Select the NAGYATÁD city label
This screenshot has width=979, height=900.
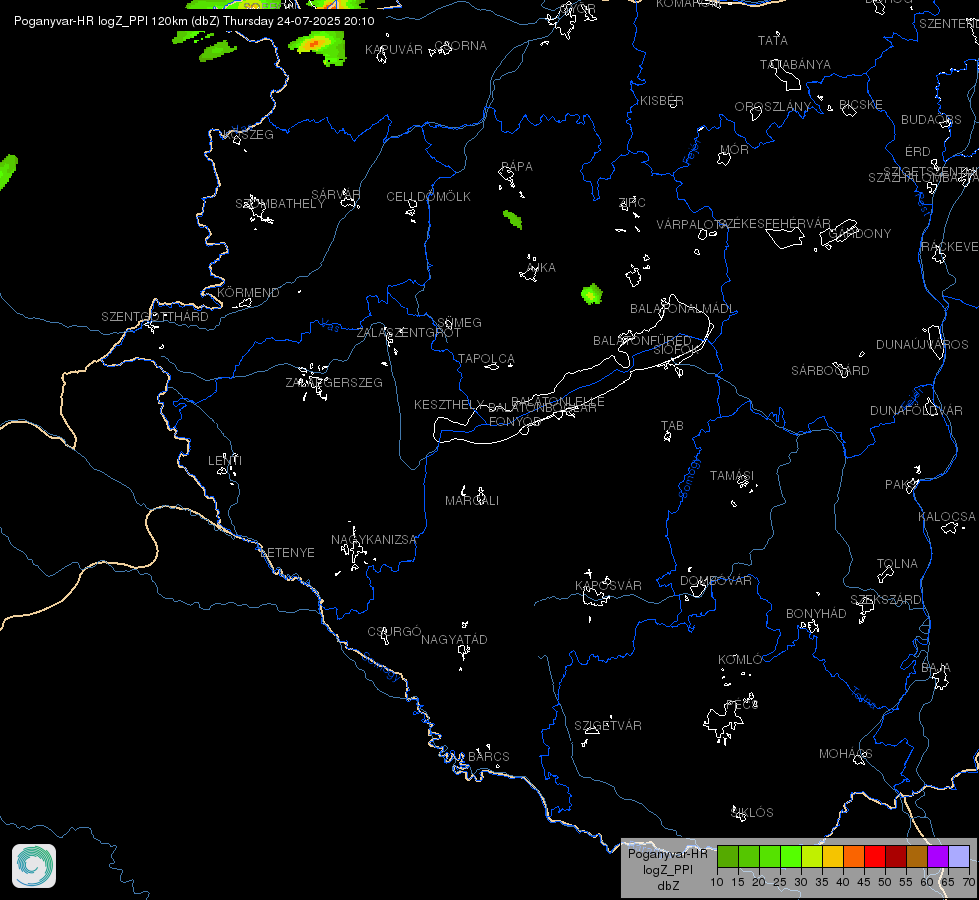(x=454, y=640)
